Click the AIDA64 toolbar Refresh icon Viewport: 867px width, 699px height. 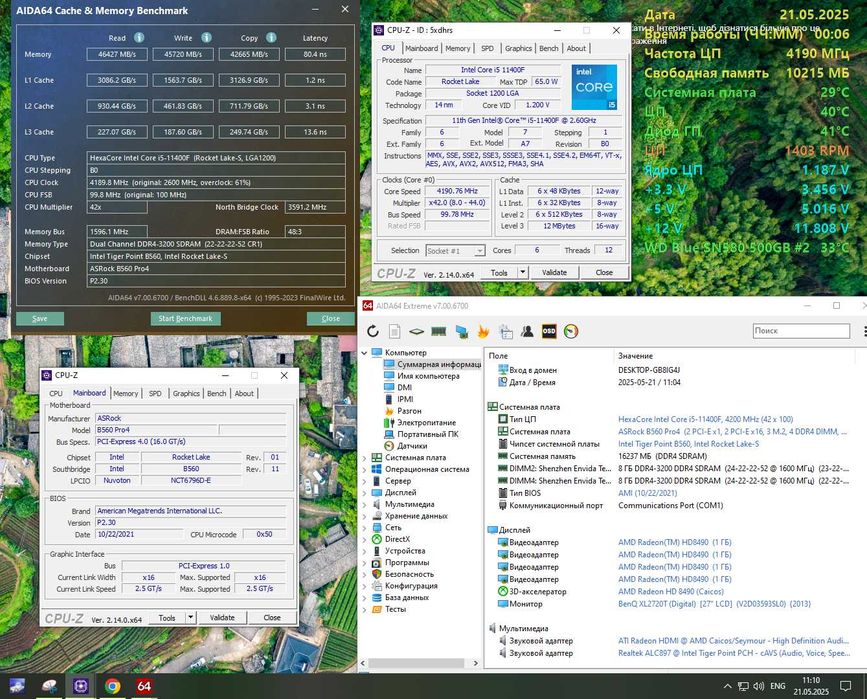373,331
